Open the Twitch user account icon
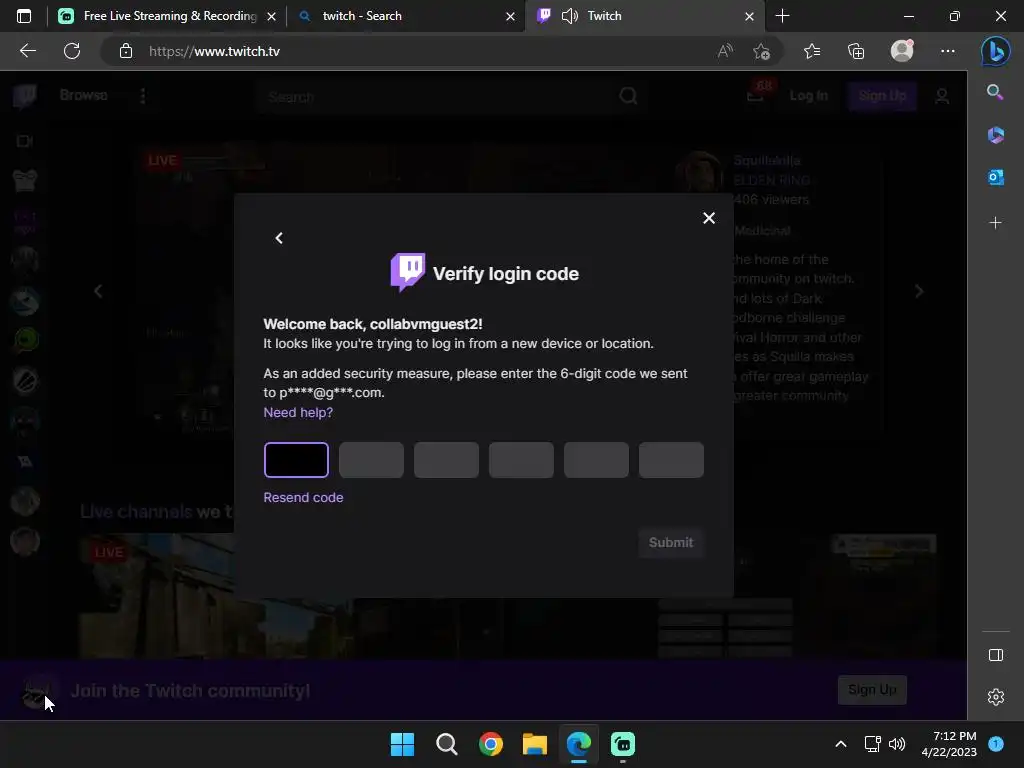This screenshot has height=768, width=1024. point(941,97)
